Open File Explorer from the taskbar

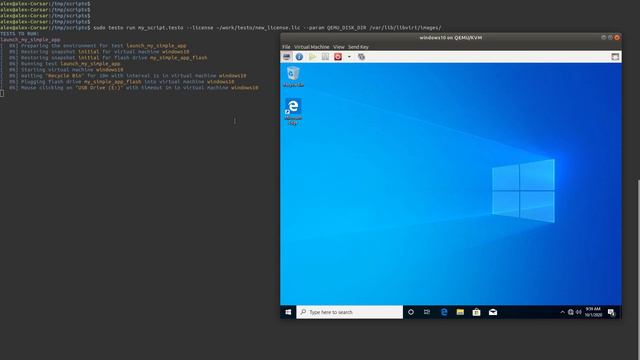tap(460, 312)
